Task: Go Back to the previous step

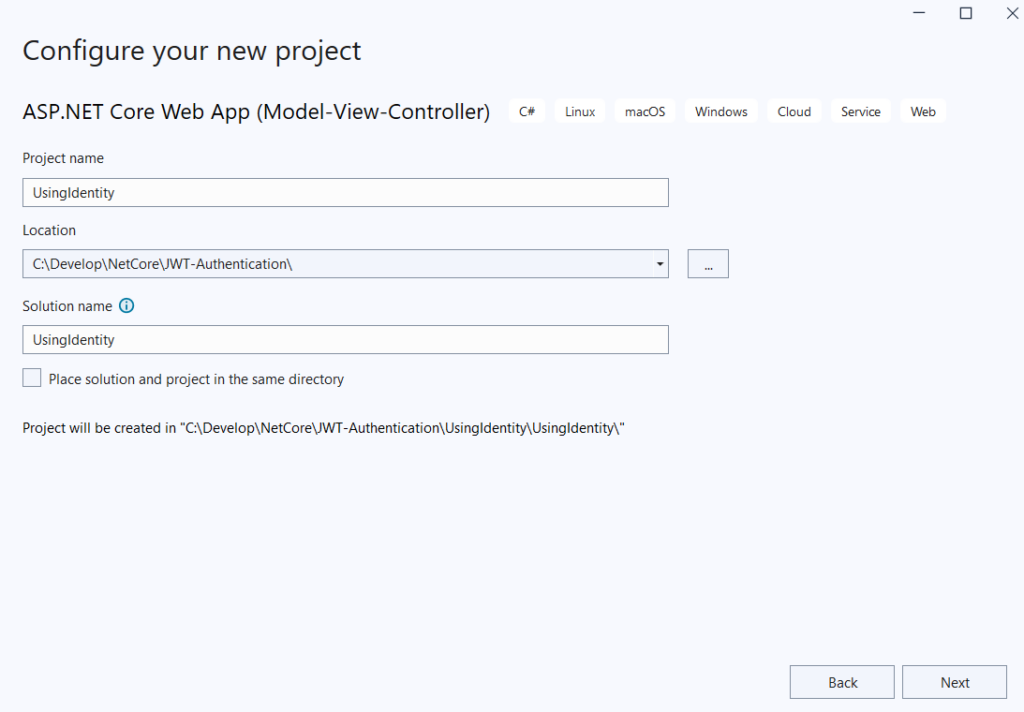Action: (842, 682)
